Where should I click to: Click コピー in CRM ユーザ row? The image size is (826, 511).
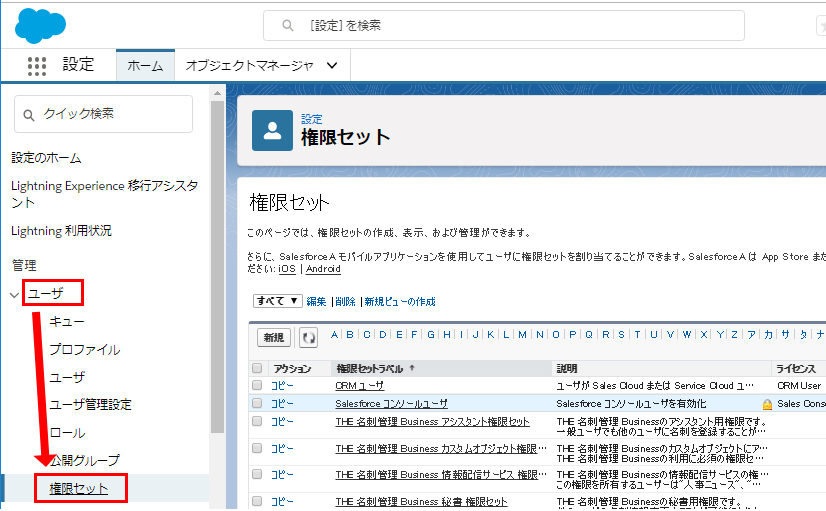(x=282, y=386)
